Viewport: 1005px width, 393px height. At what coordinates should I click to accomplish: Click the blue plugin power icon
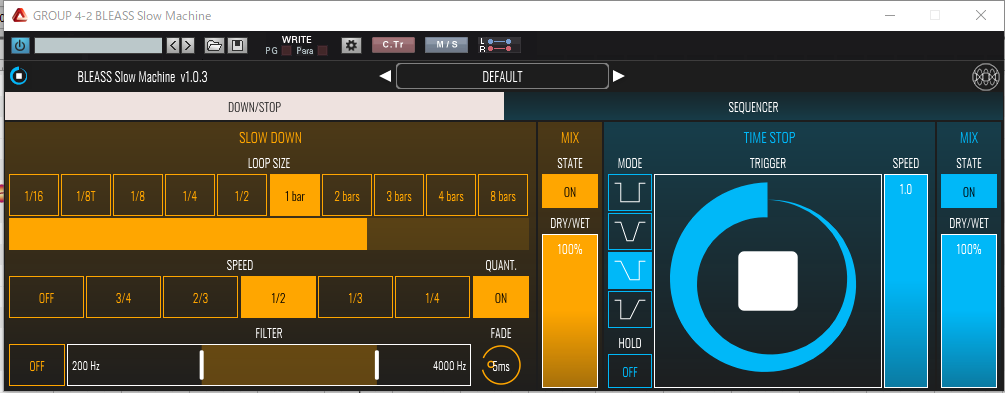[21, 46]
